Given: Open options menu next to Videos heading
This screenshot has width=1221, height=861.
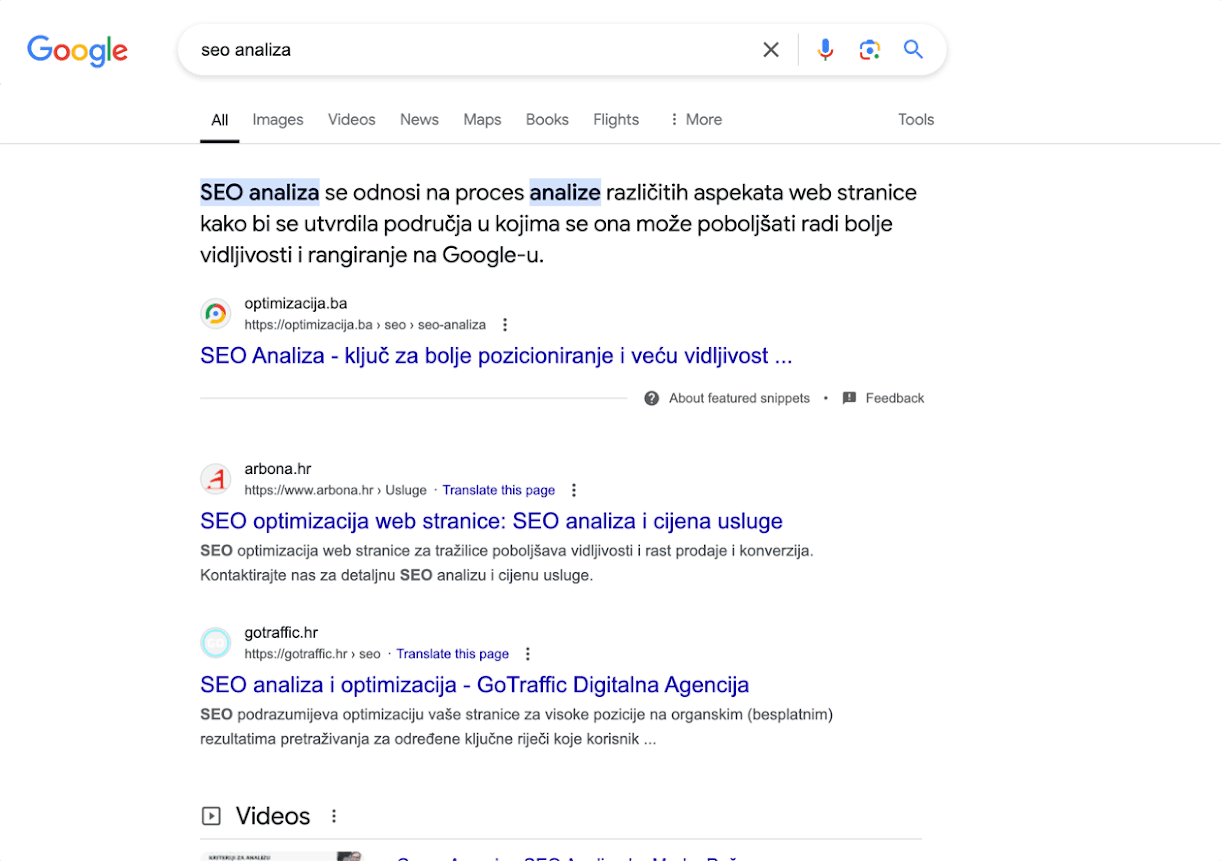Looking at the screenshot, I should click(334, 815).
